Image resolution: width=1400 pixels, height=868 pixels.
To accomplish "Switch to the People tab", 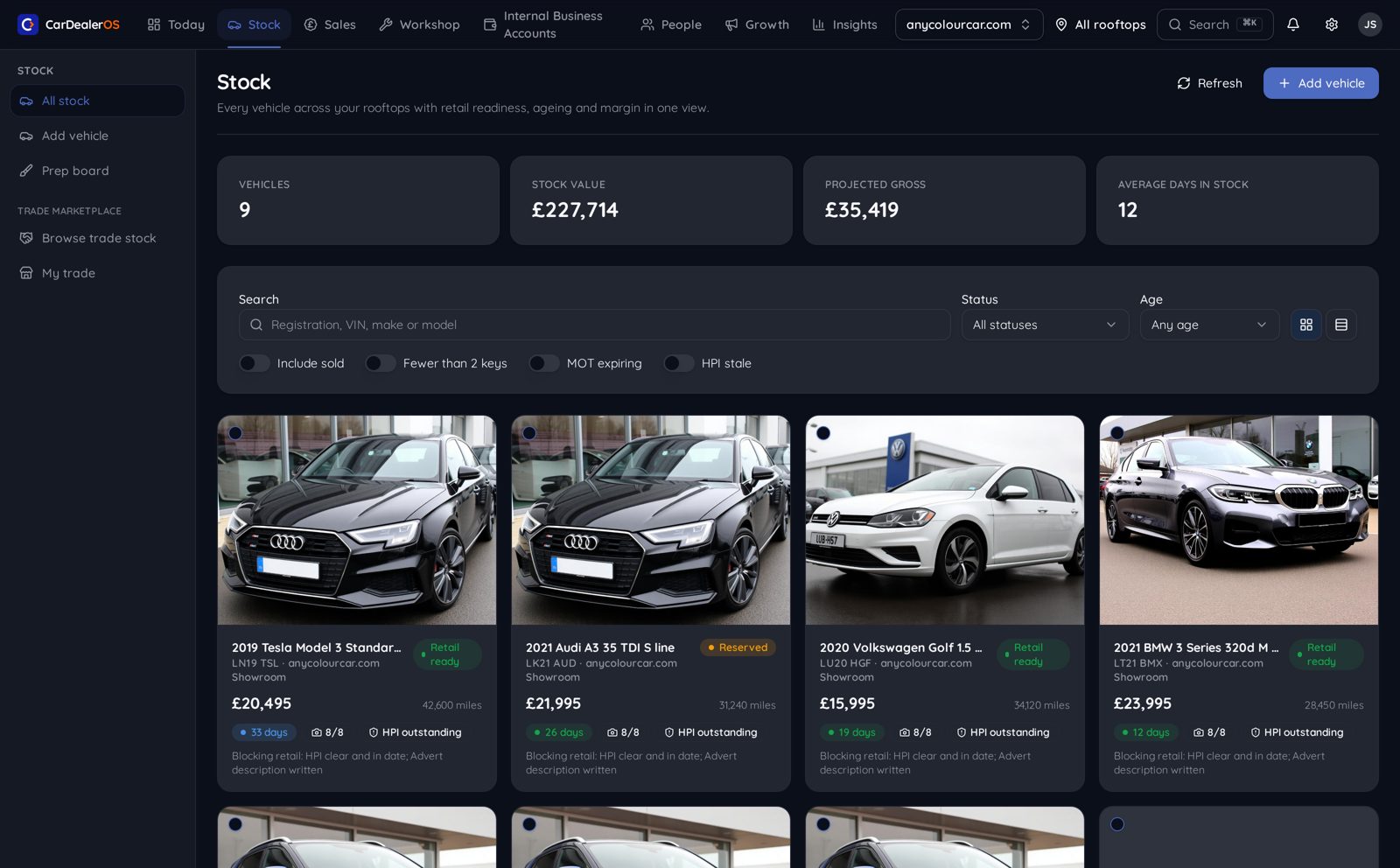I will (671, 24).
